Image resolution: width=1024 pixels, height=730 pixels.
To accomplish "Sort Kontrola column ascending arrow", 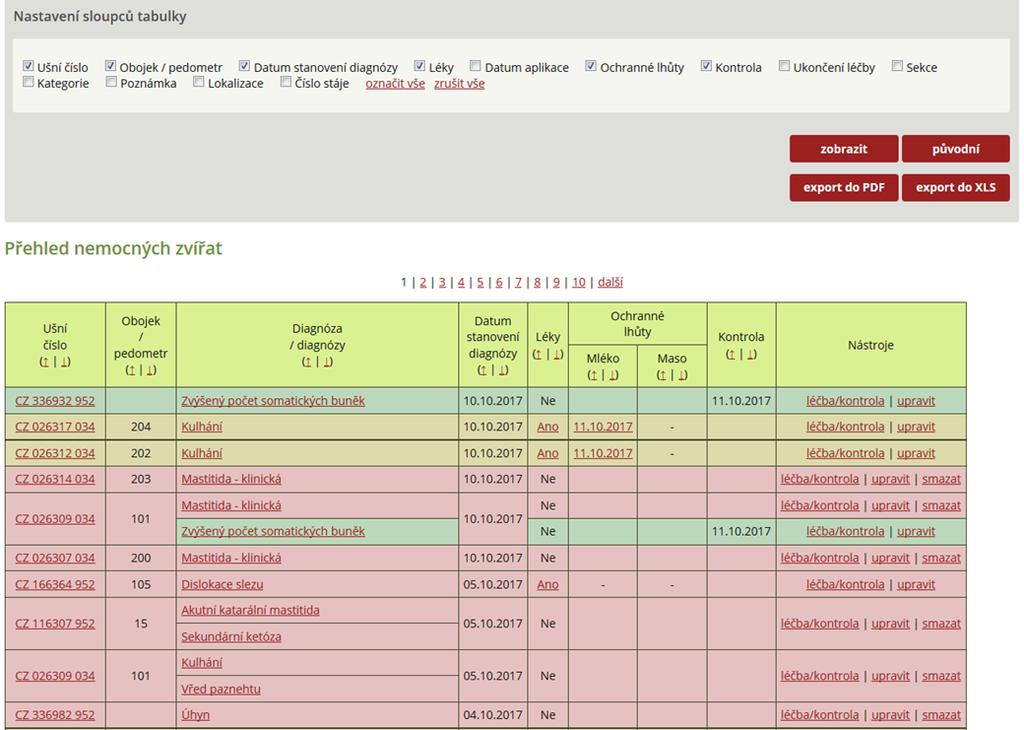I will [731, 355].
